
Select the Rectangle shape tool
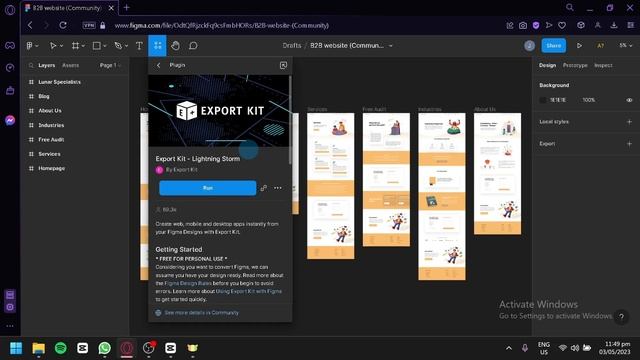click(x=97, y=46)
